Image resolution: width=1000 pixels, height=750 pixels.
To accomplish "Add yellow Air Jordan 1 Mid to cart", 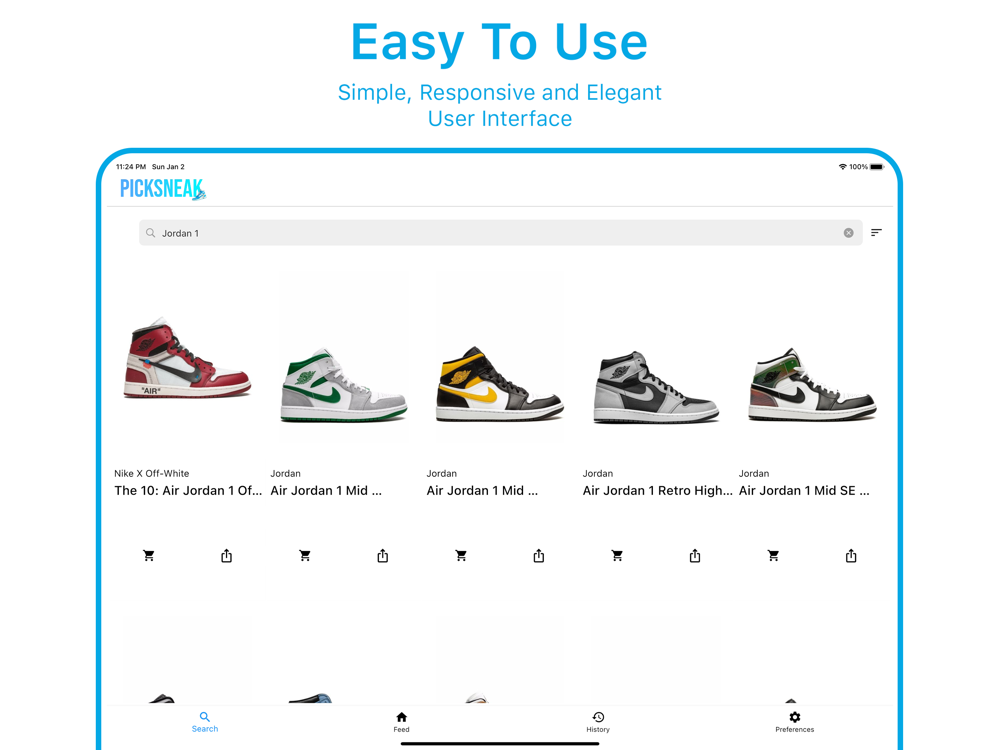I will coord(461,555).
